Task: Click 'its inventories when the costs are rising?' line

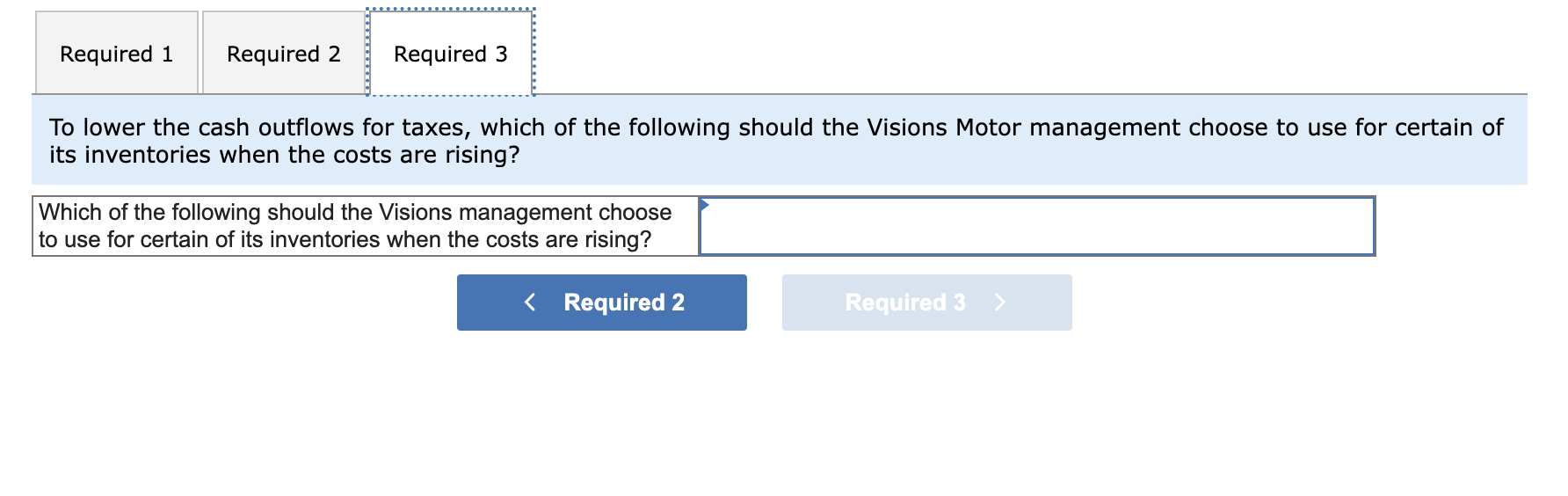Action: [284, 155]
